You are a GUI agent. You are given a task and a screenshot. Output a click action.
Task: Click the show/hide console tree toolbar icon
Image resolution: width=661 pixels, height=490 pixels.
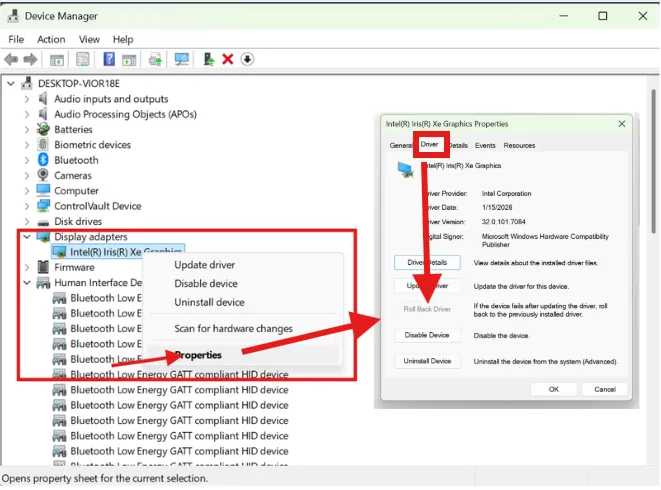click(56, 59)
